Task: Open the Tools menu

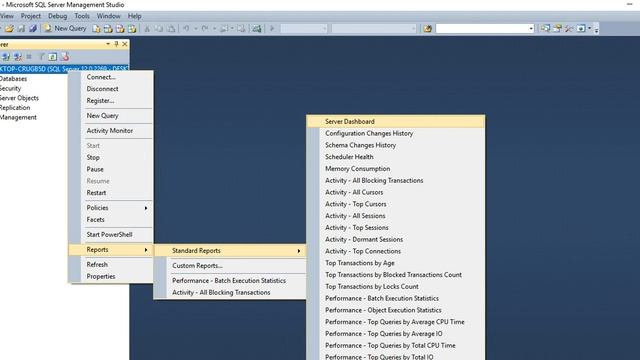Action: click(x=82, y=16)
